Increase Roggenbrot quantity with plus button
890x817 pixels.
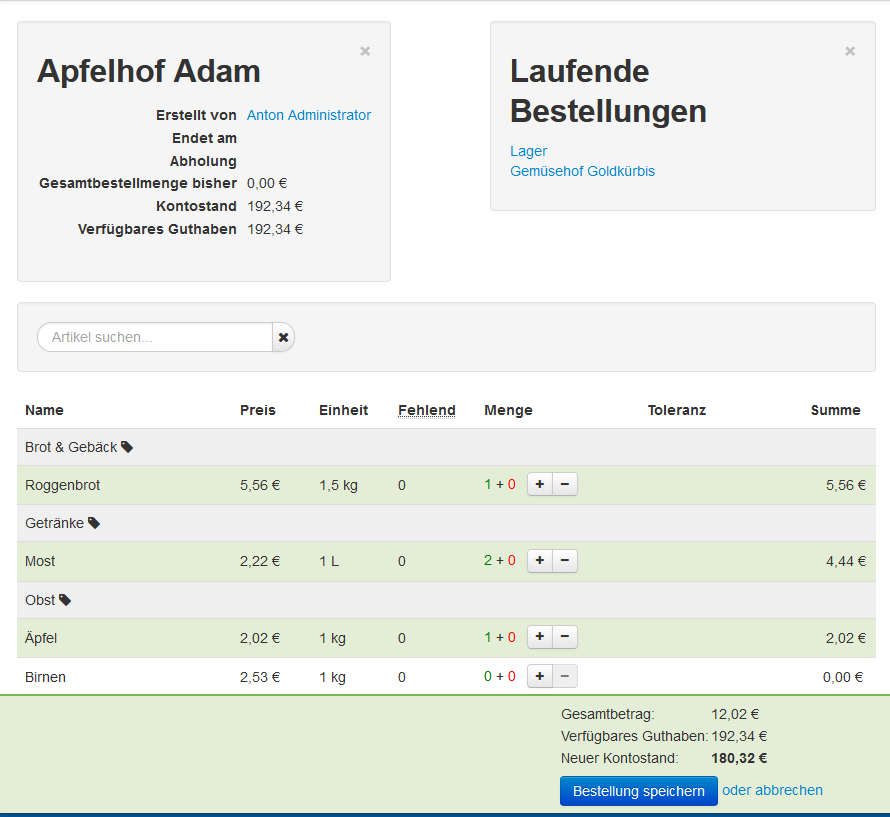(540, 485)
